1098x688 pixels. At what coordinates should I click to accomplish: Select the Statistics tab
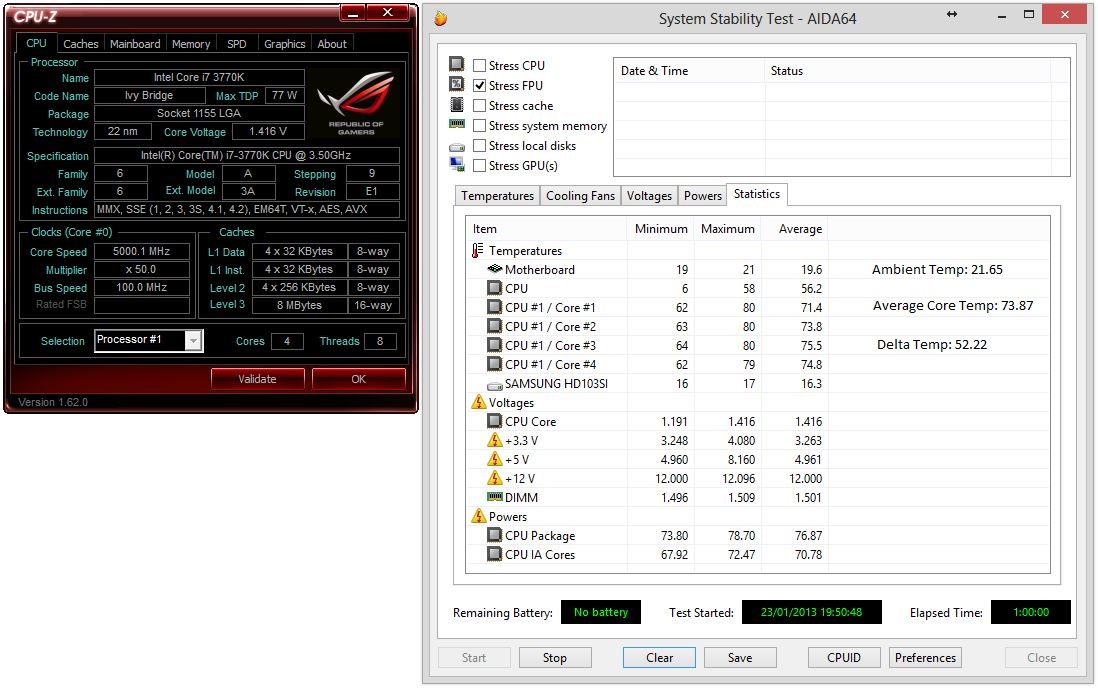[x=757, y=194]
